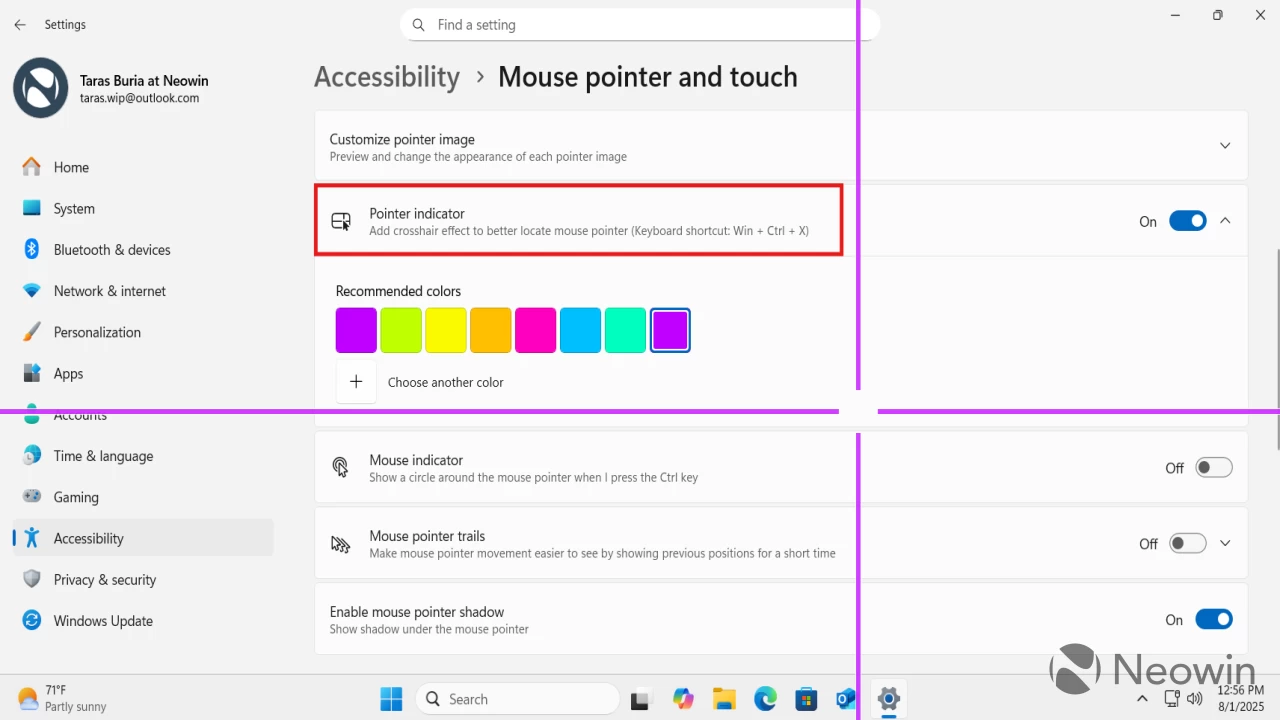Image resolution: width=1280 pixels, height=720 pixels.
Task: Click the back arrow in Settings
Action: (20, 25)
